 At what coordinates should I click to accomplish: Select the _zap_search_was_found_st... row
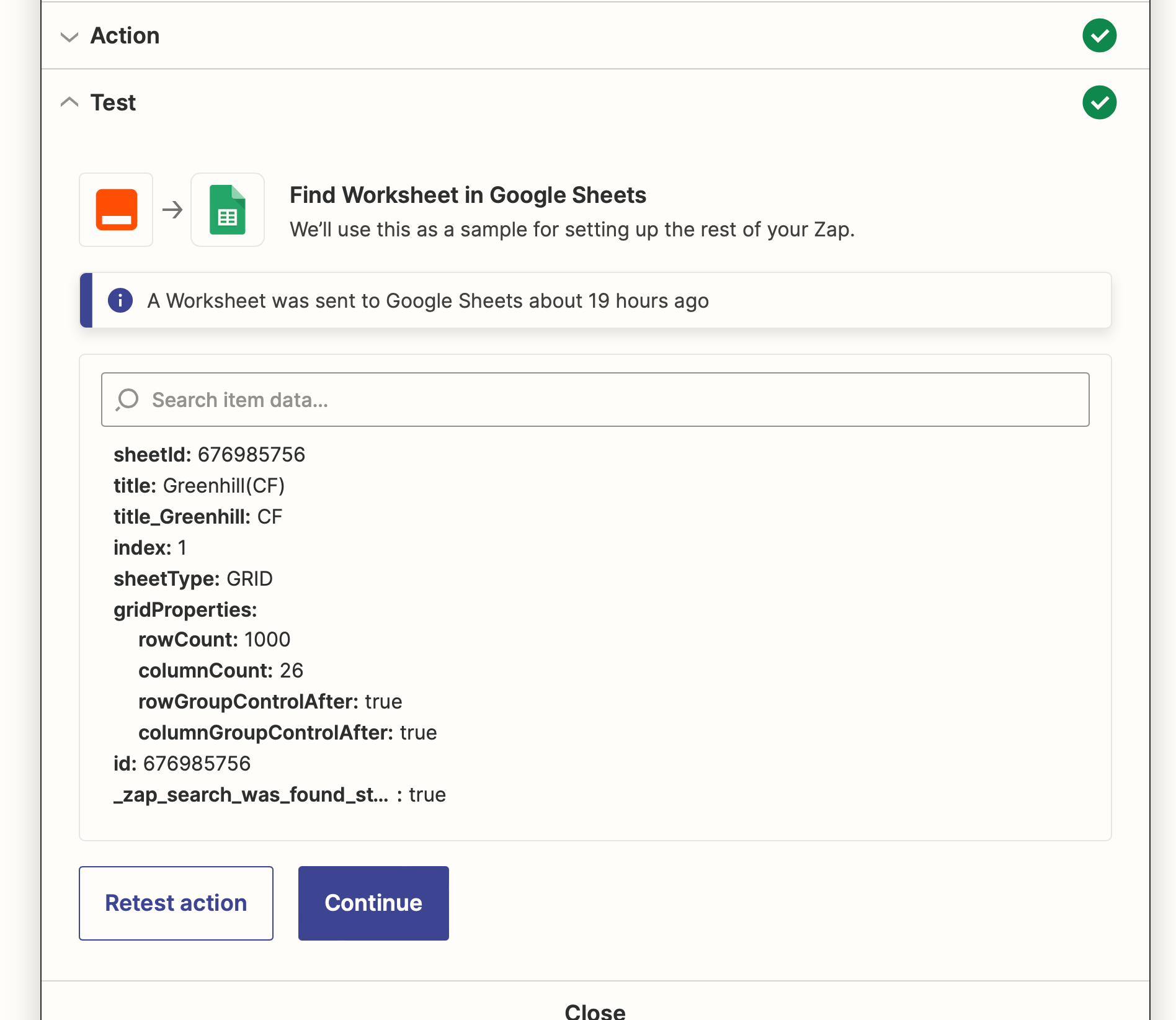280,795
